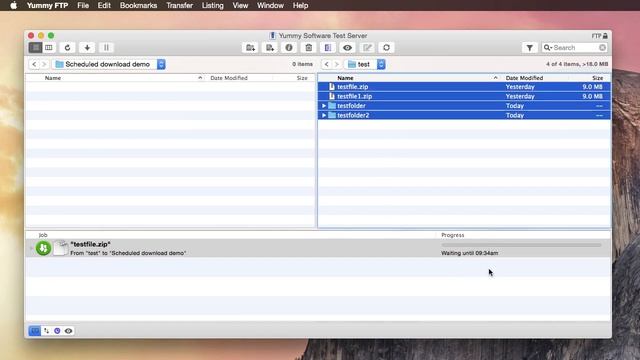Screen dimensions: 640x360
Task: Expand the testfolder disclosure triangle
Action: point(324,106)
